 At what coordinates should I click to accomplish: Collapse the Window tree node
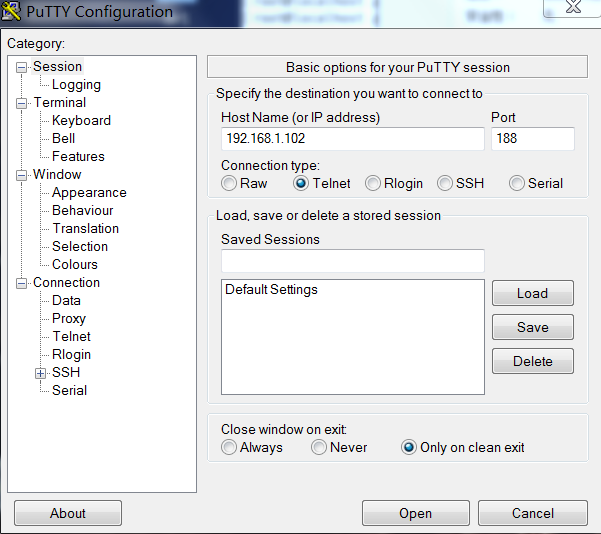tap(21, 176)
